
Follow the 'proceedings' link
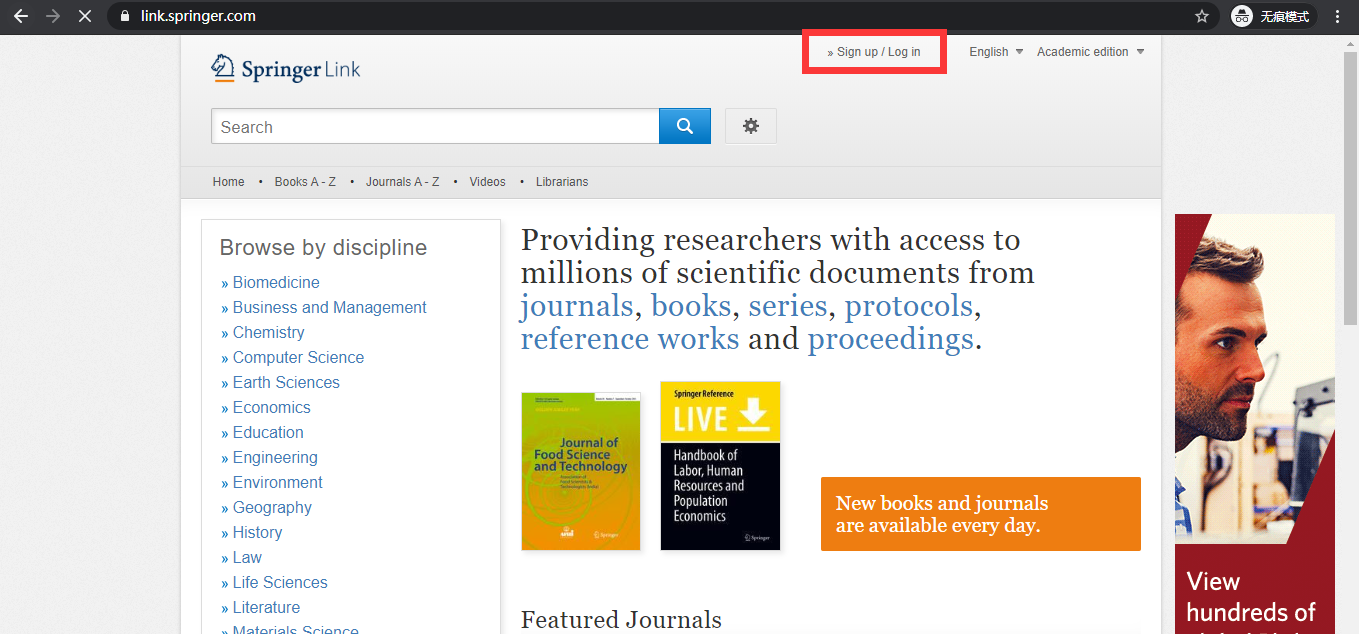click(890, 339)
